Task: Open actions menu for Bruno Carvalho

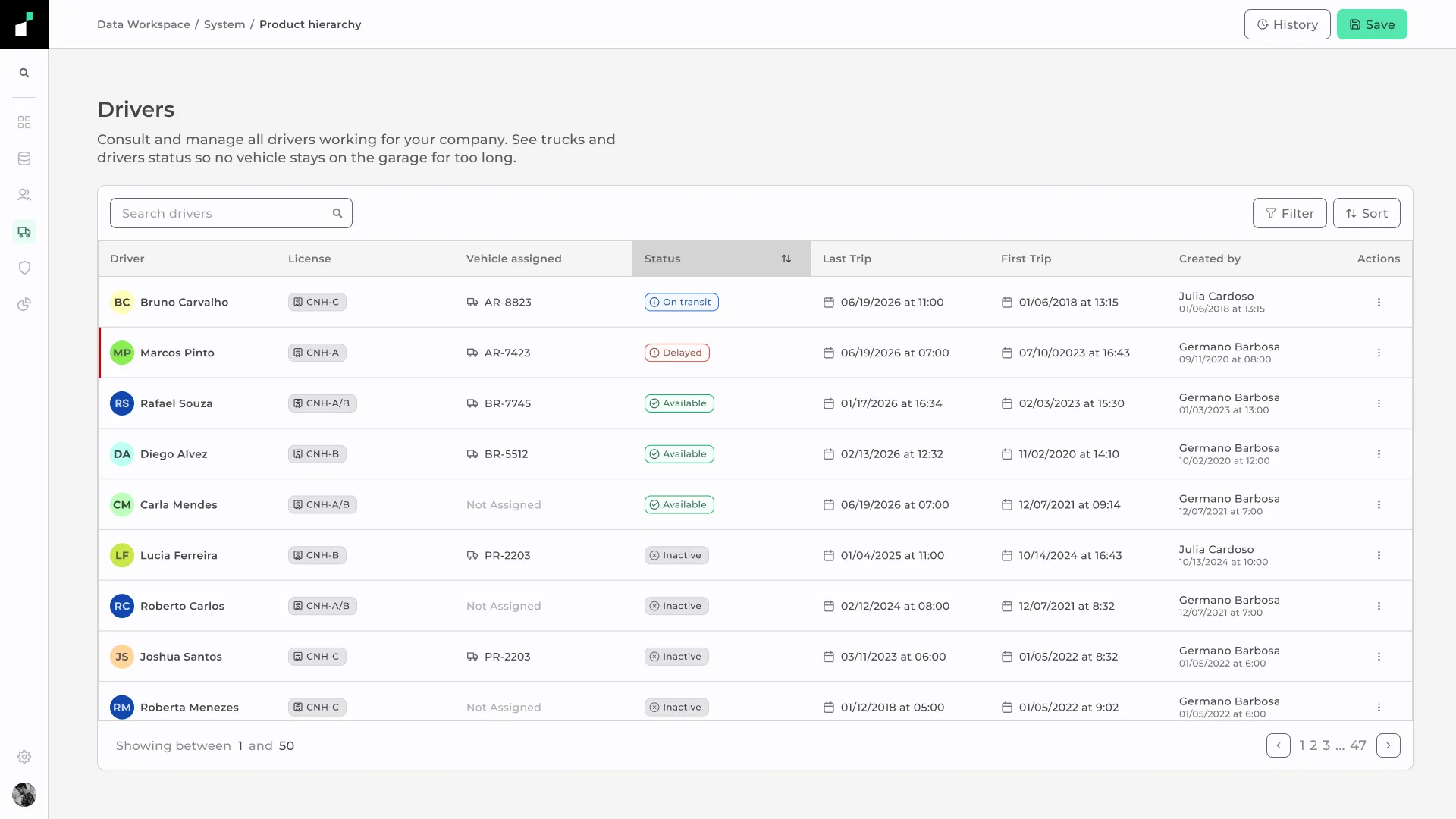Action: (1379, 302)
